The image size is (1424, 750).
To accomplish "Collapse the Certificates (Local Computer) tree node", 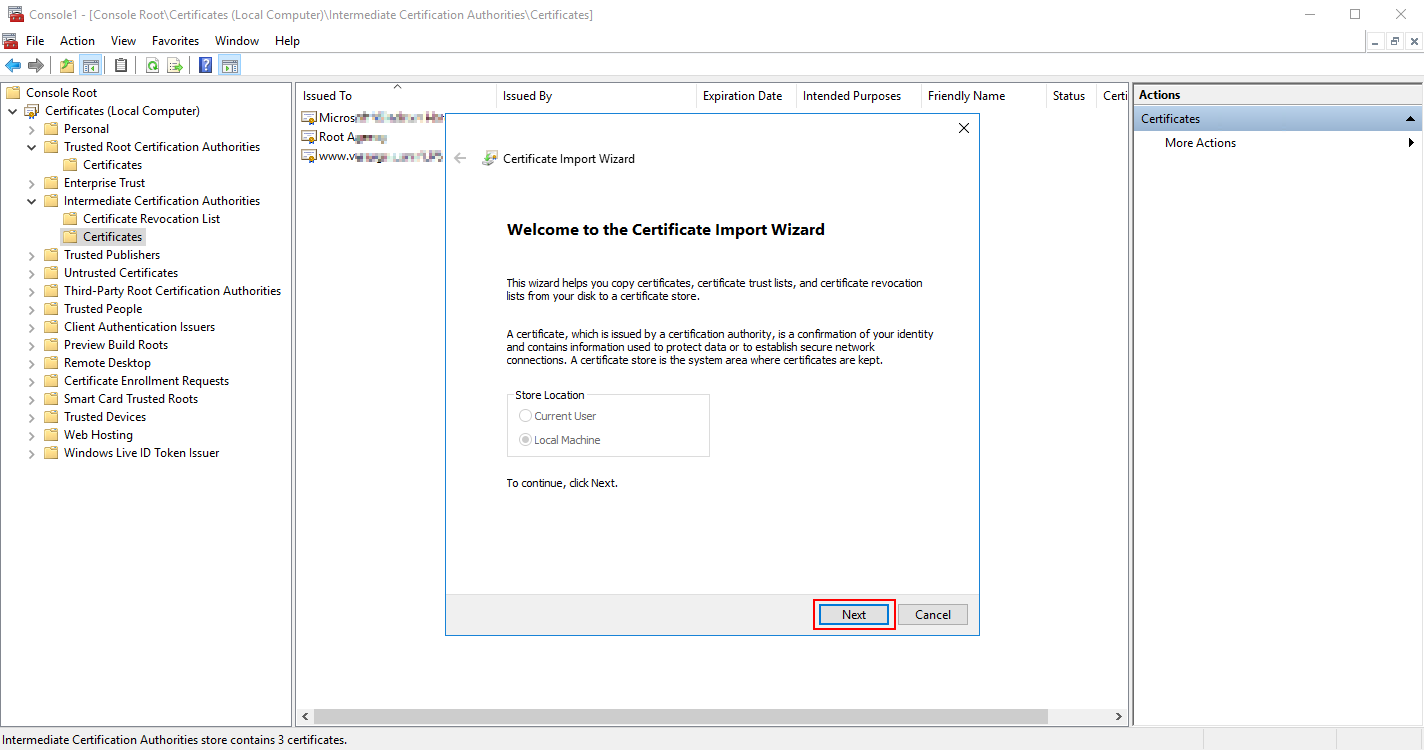I will [12, 110].
